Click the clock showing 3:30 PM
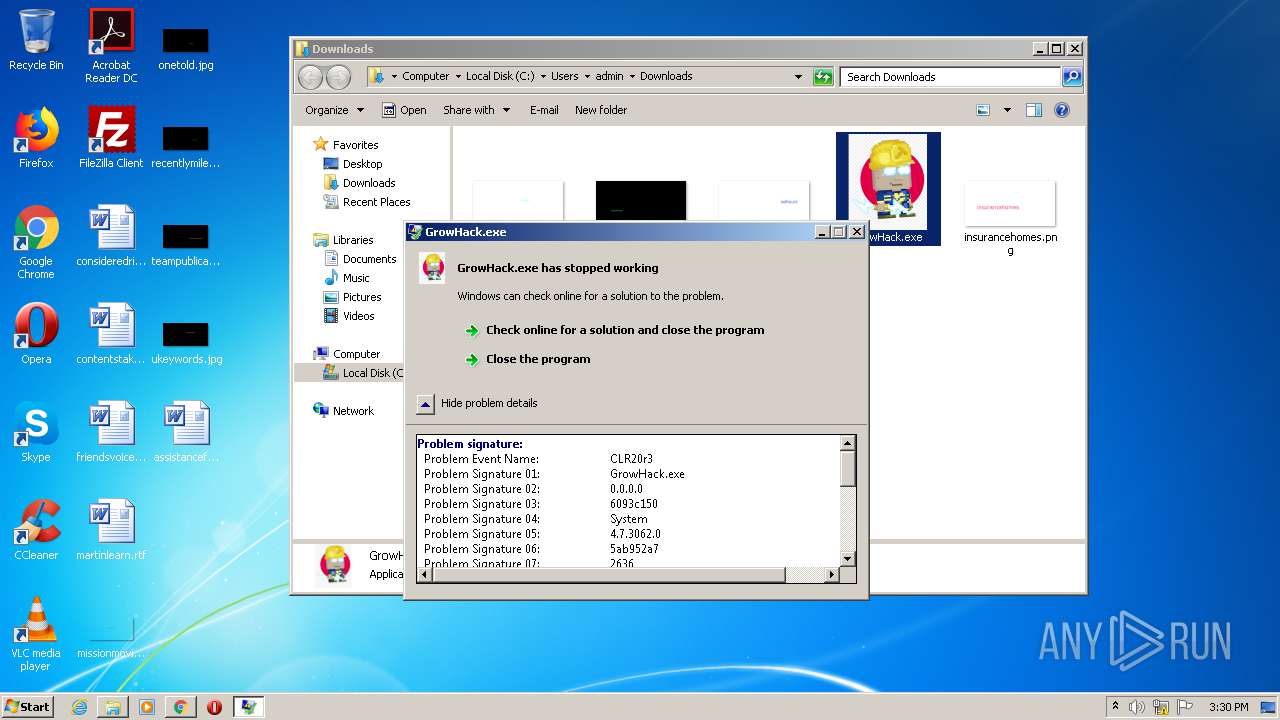This screenshot has height=720, width=1280. 1228,707
